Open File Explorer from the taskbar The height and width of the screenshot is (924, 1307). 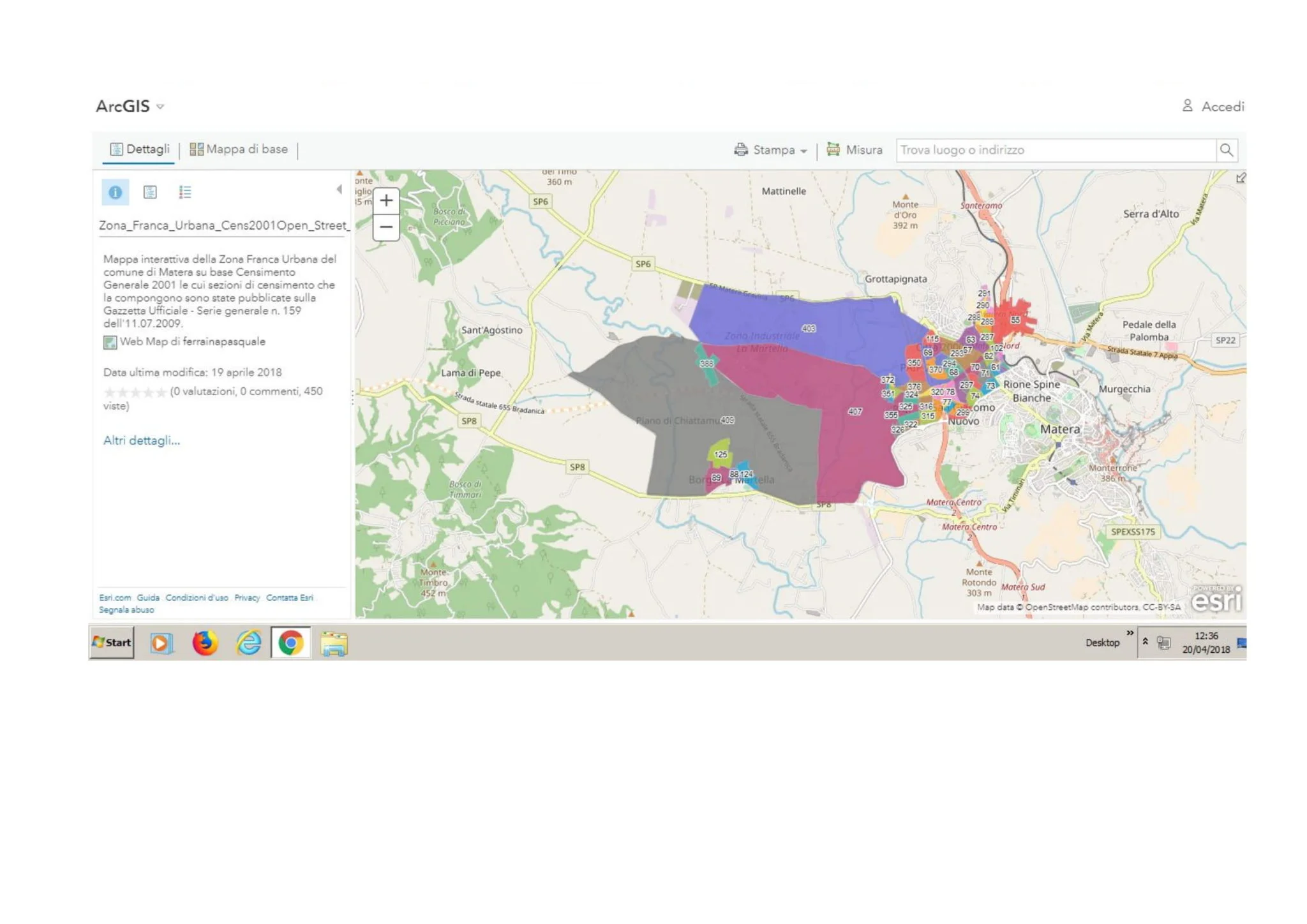pos(334,644)
